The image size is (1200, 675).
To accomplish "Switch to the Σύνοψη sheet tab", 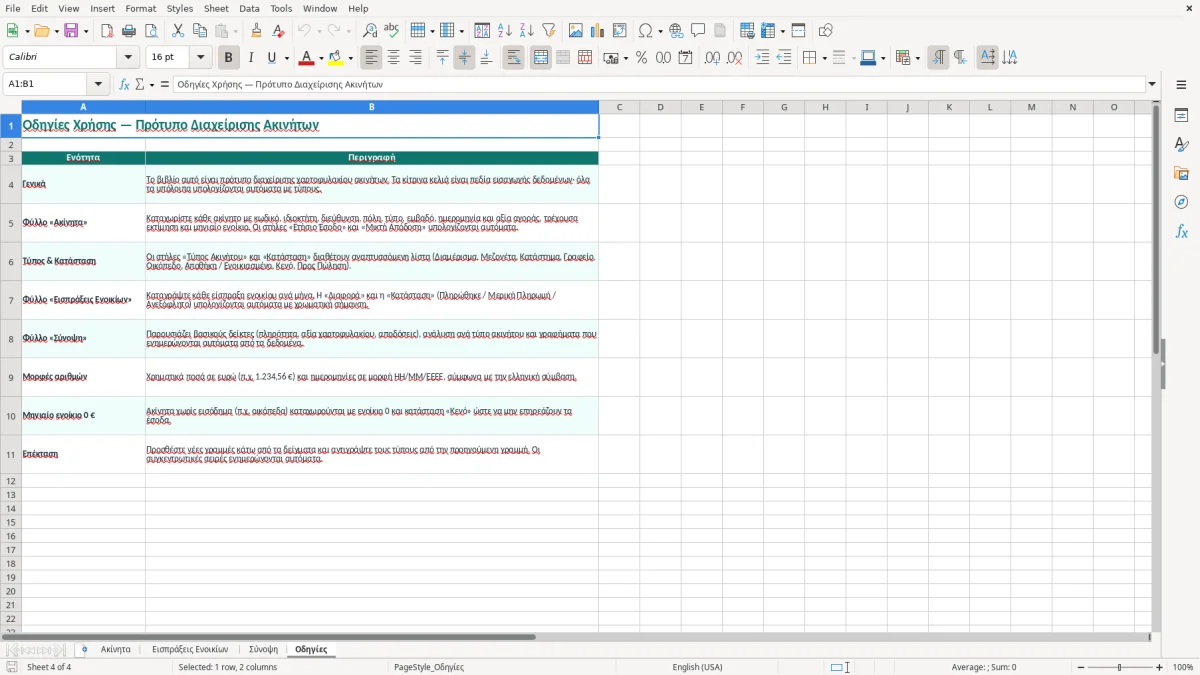I will (x=263, y=649).
